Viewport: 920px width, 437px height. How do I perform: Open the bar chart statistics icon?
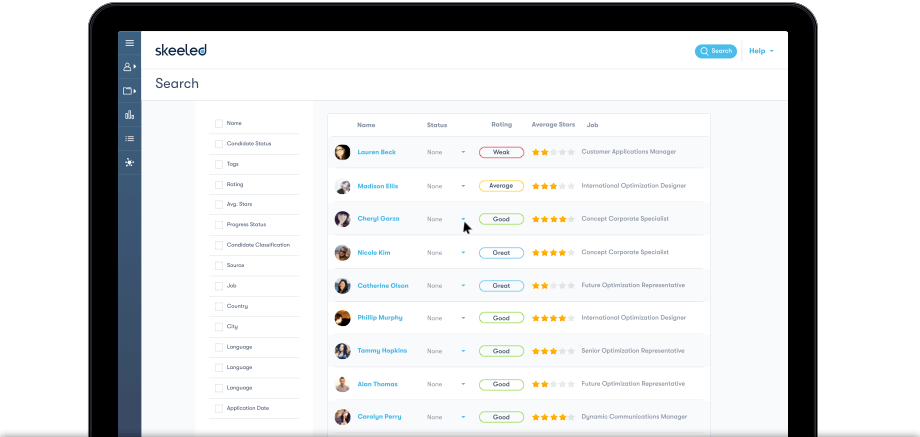(129, 115)
